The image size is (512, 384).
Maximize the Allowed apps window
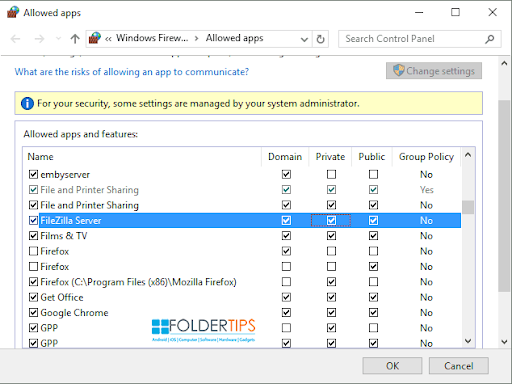[x=455, y=12]
